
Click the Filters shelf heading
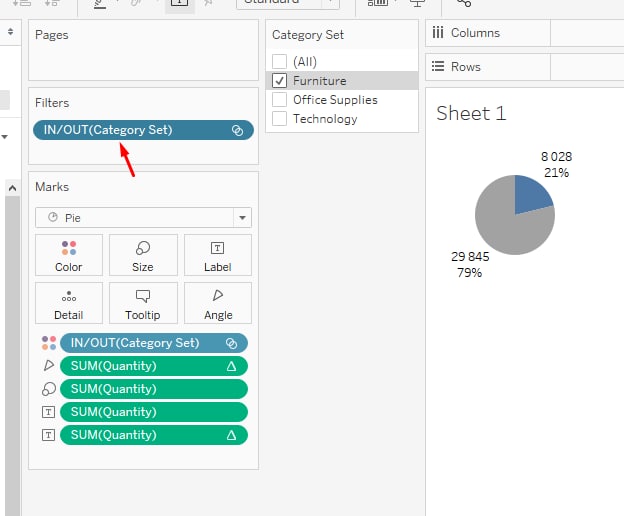pyautogui.click(x=52, y=103)
